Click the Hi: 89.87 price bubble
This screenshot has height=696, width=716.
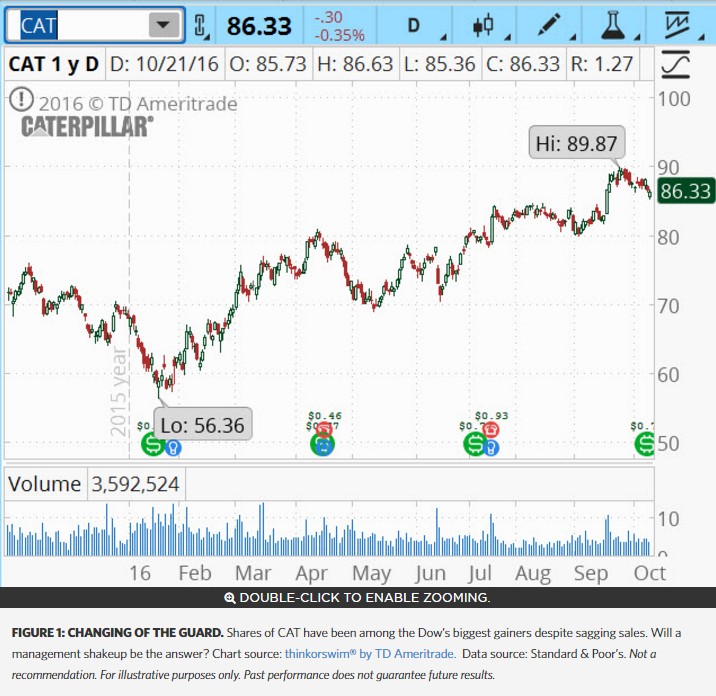click(x=577, y=143)
